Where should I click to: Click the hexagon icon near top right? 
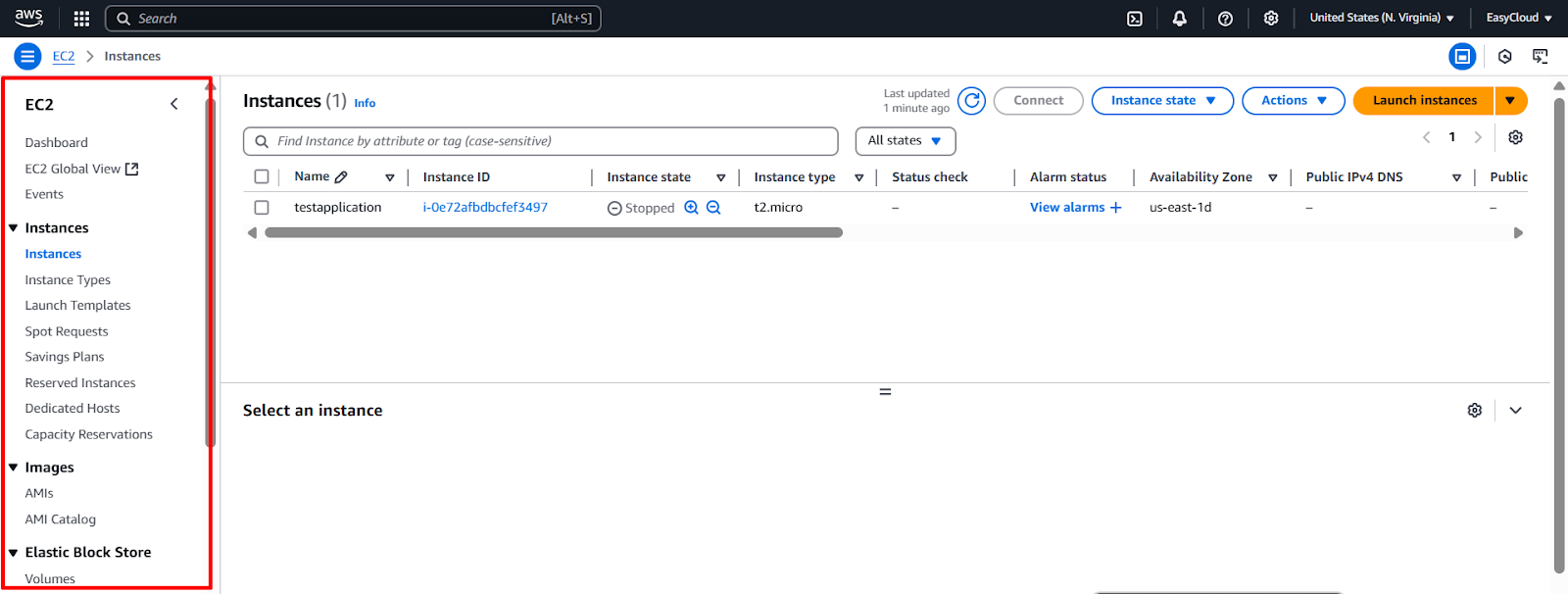click(x=1505, y=56)
